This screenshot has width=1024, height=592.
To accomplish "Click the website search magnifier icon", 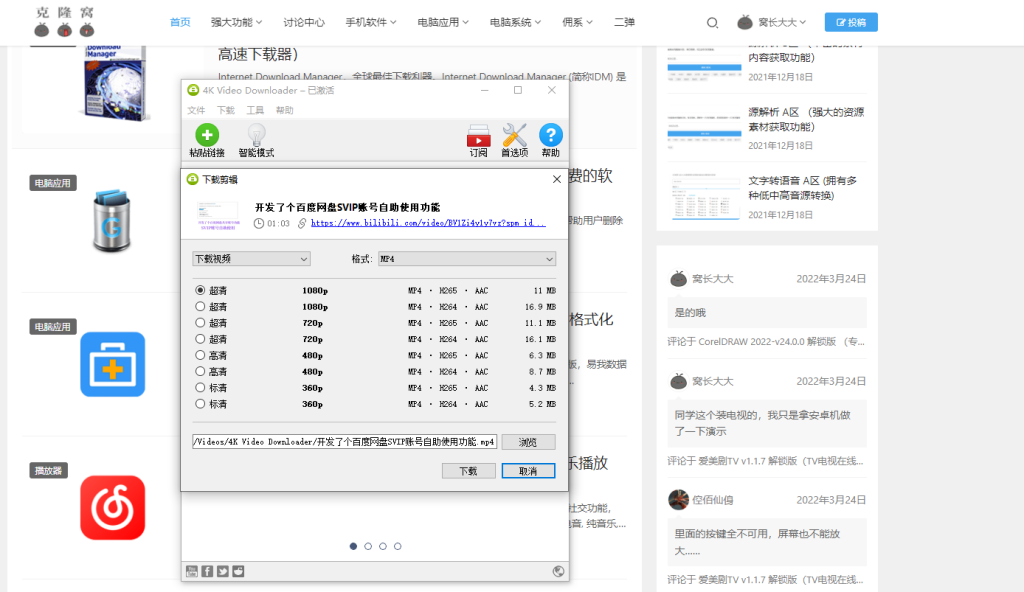I will (x=712, y=23).
